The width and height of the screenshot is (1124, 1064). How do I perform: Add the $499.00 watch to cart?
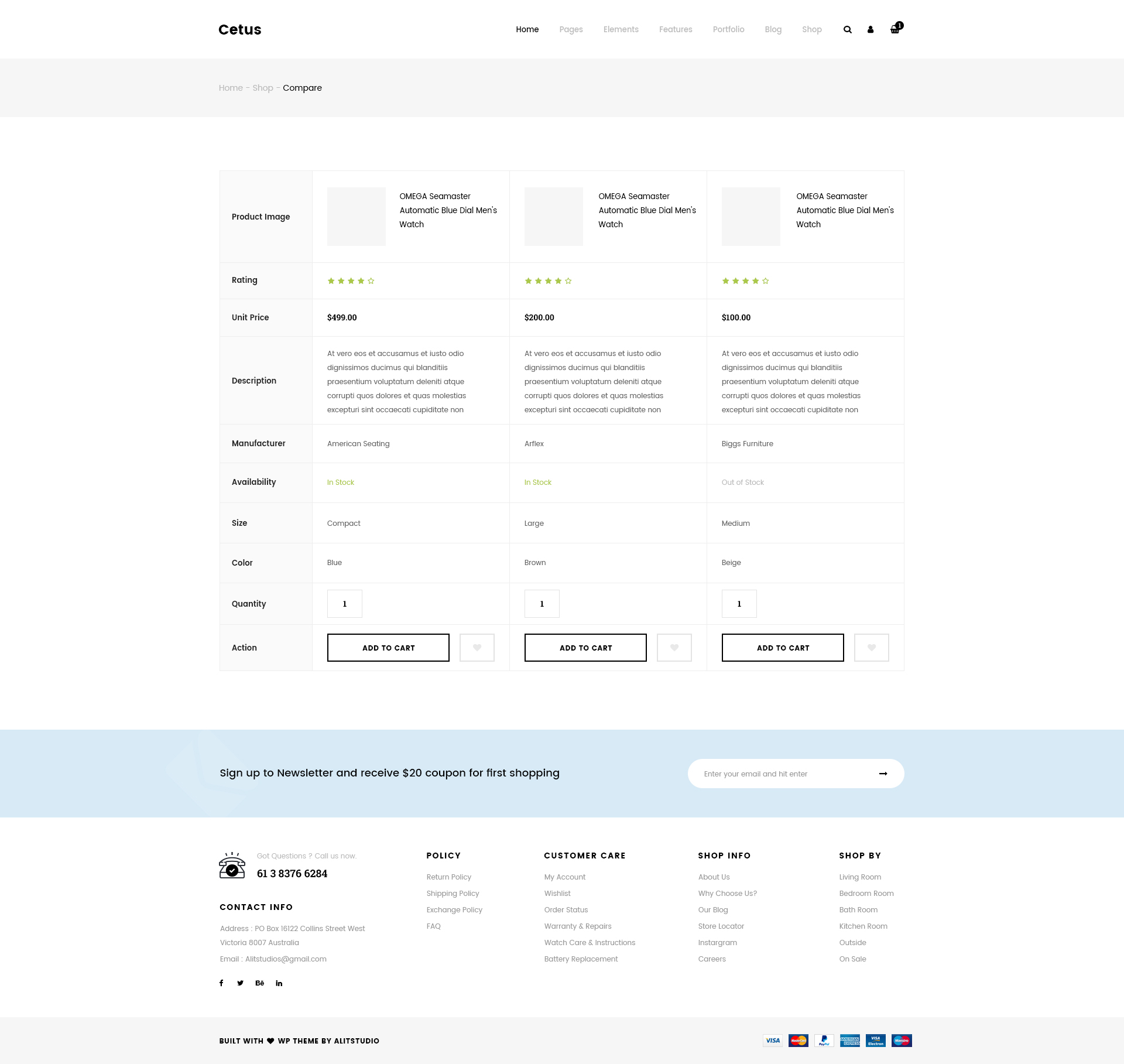tap(388, 648)
